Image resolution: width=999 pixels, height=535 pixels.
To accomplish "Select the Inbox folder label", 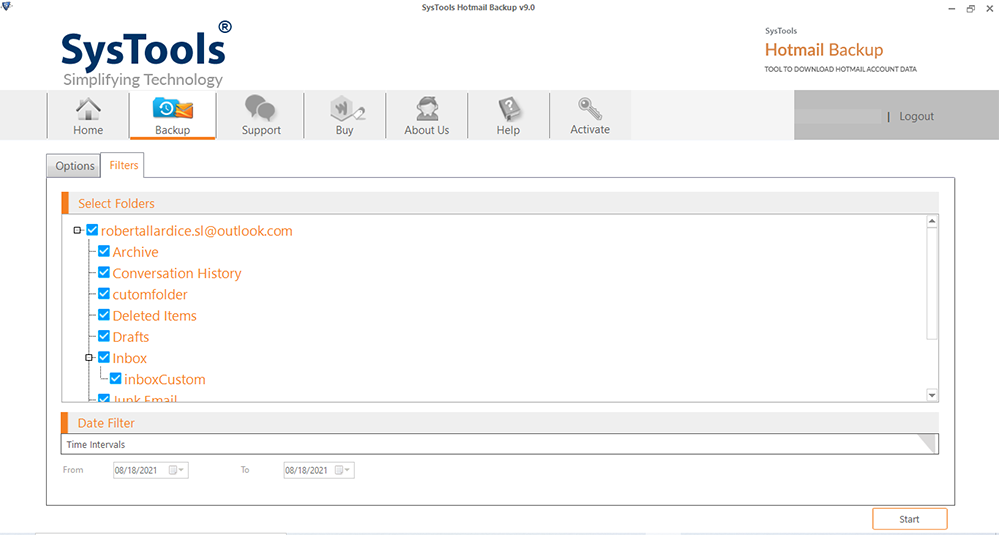I will [x=130, y=358].
